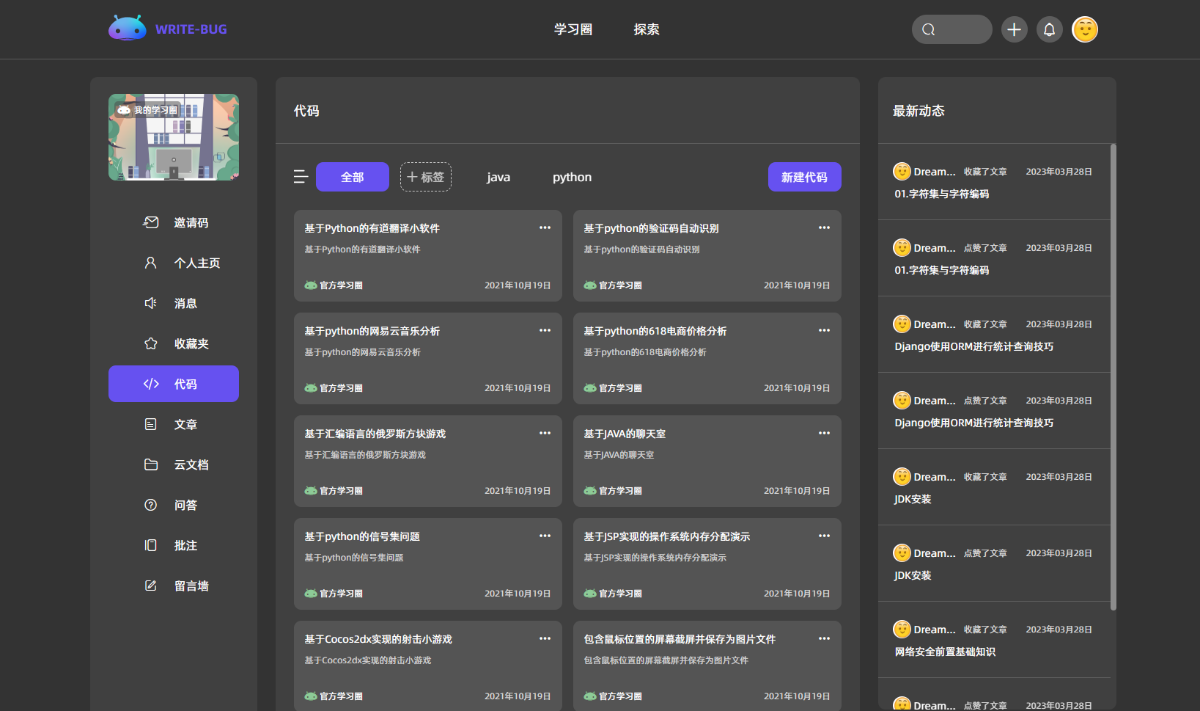Viewport: 1200px width, 711px height.
Task: Click the 文章 document icon
Action: click(x=151, y=424)
